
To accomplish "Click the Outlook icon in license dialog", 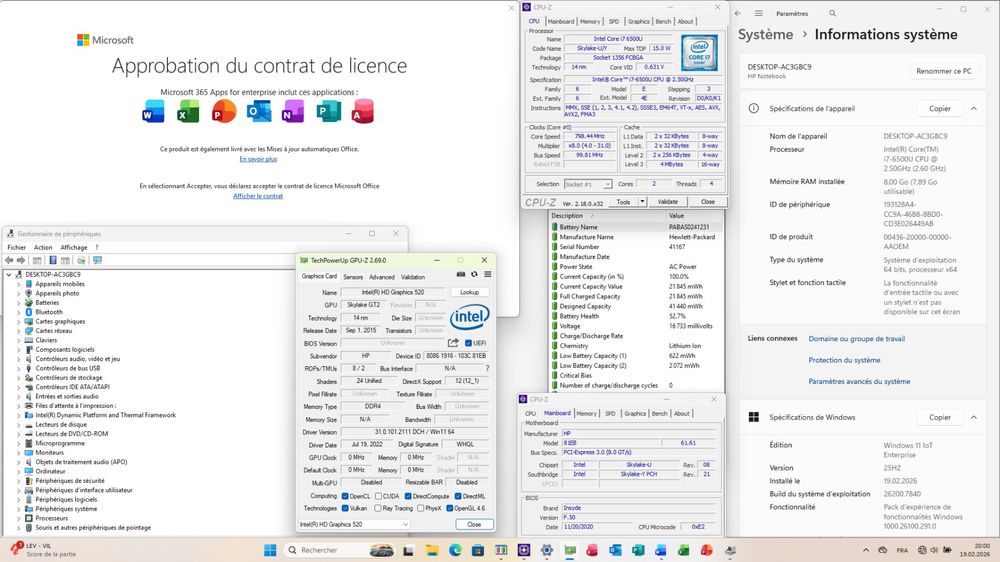I will click(x=259, y=112).
